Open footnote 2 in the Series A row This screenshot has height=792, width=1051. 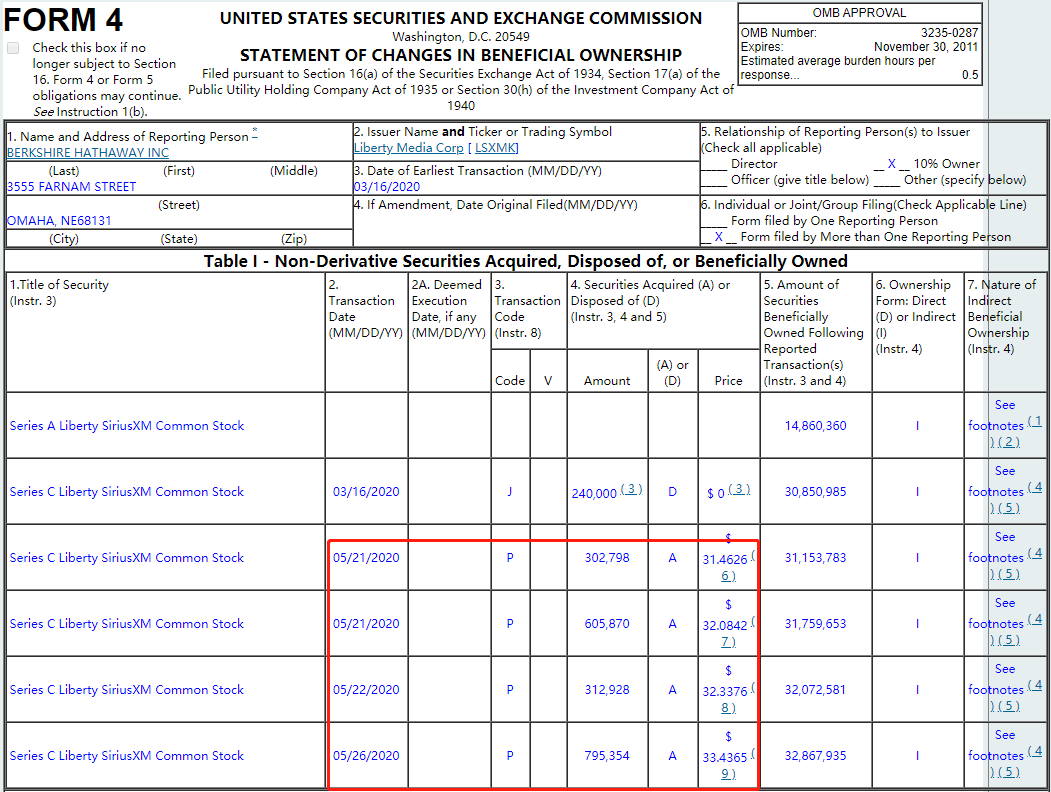(x=1008, y=442)
